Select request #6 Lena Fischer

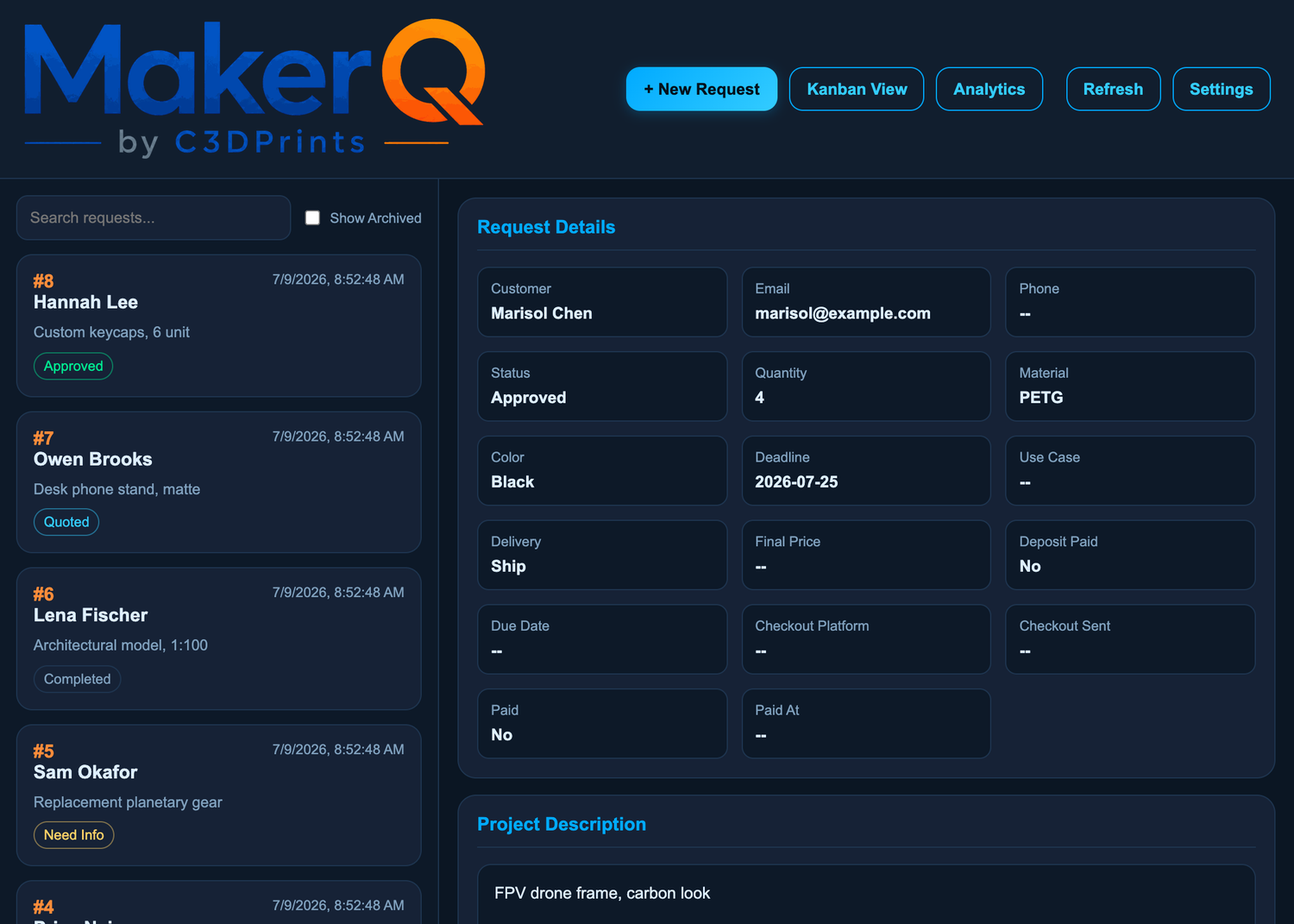tap(218, 638)
